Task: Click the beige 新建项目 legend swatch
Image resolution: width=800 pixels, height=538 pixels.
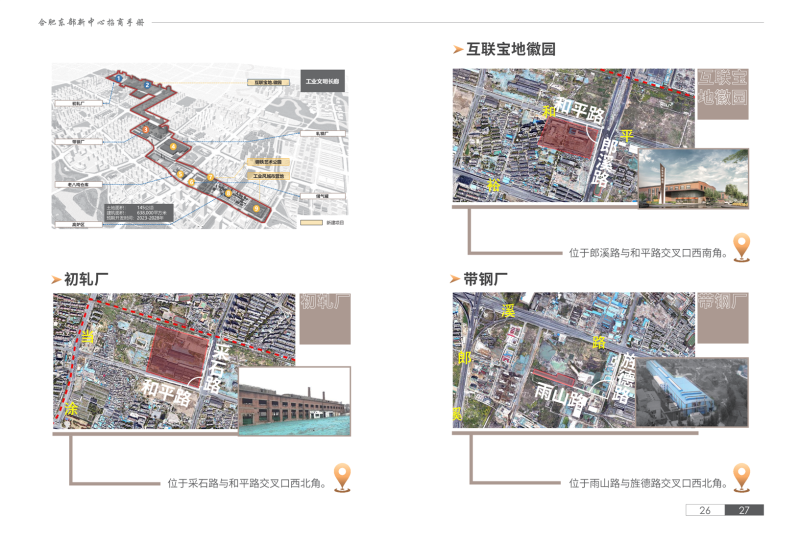Action: [311, 222]
